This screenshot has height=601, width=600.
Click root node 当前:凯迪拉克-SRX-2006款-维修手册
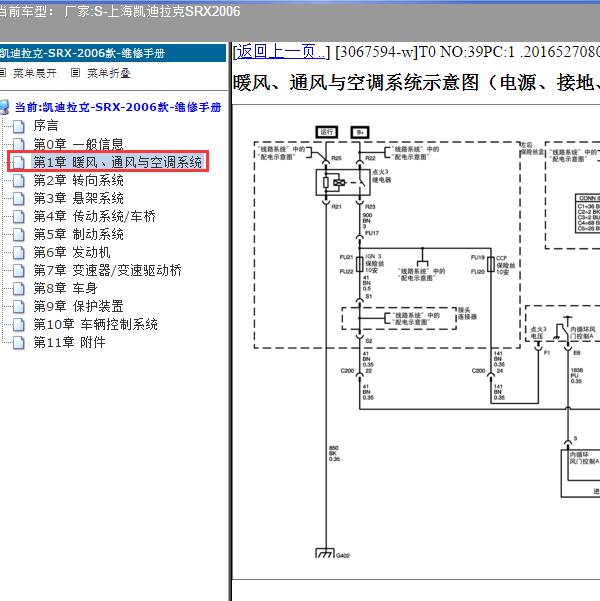(x=118, y=107)
